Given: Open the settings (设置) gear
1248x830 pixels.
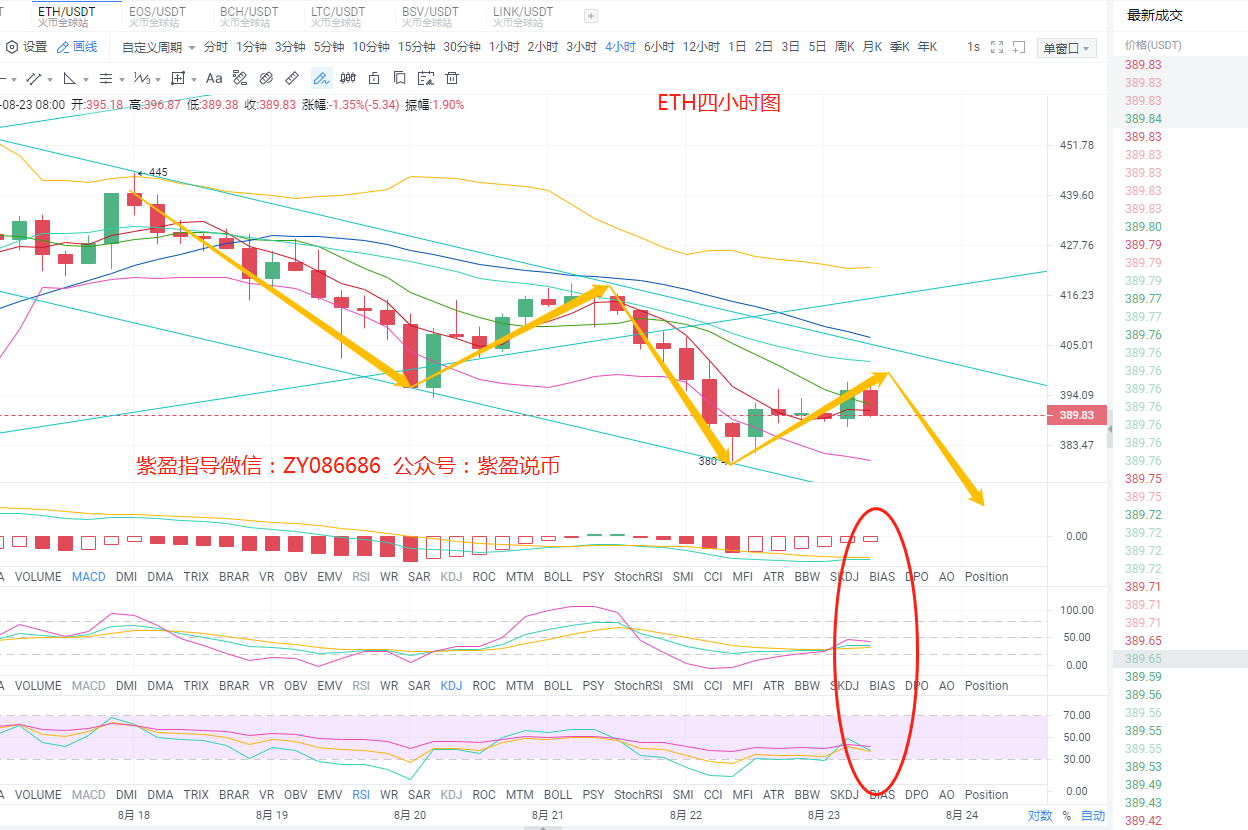Looking at the screenshot, I should point(26,47).
